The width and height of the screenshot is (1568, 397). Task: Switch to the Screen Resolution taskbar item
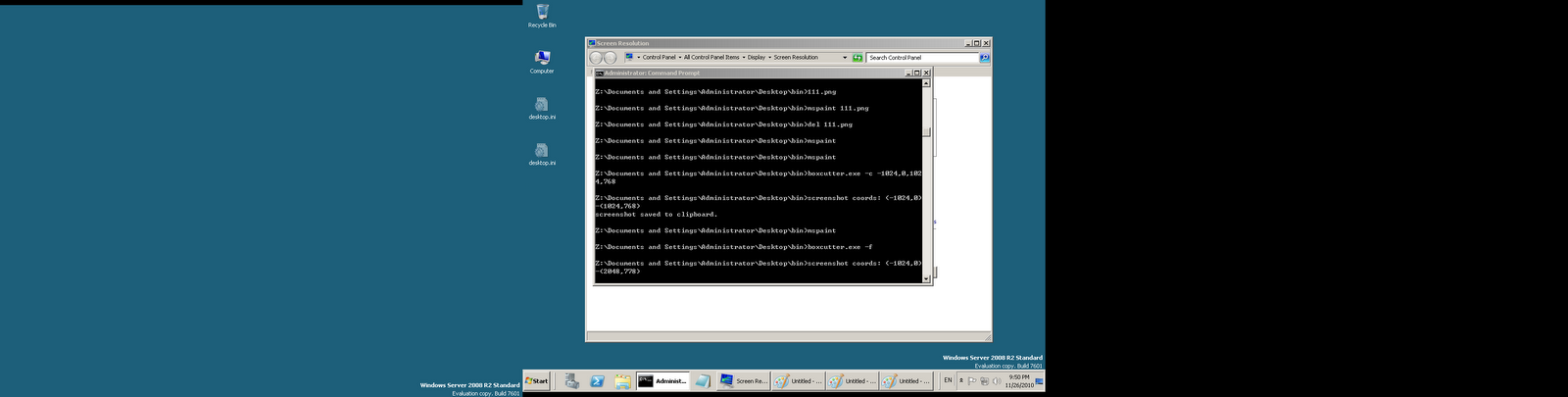pos(744,381)
